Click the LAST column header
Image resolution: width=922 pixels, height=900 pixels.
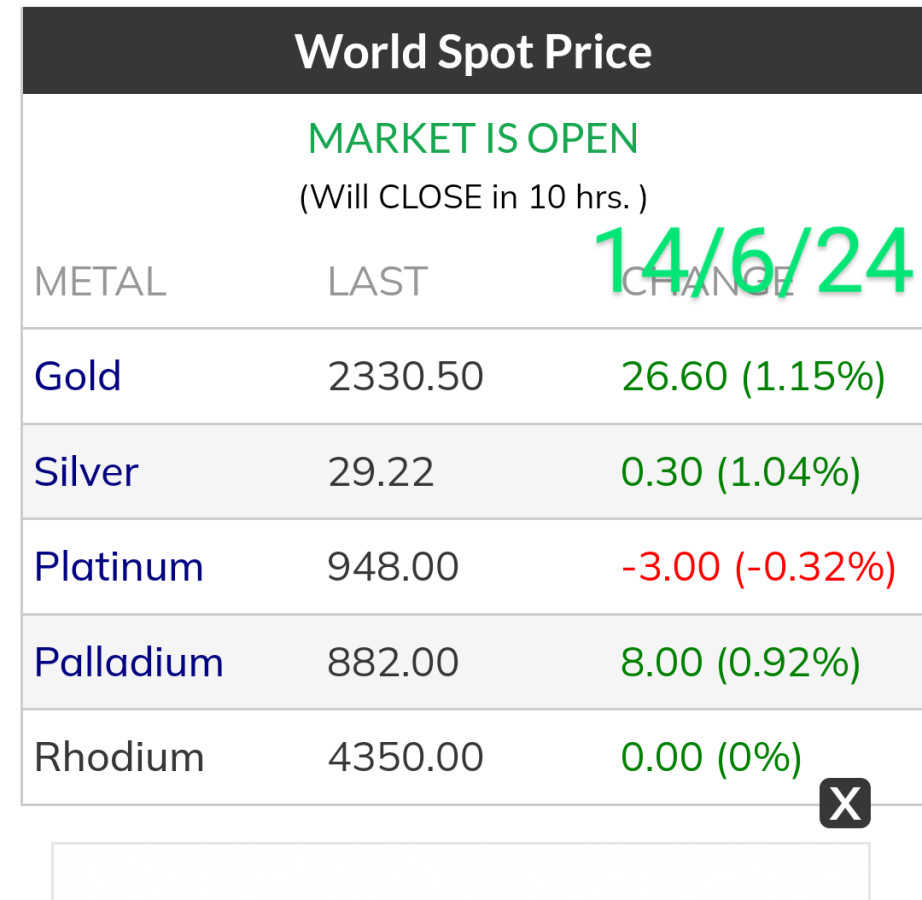click(377, 282)
